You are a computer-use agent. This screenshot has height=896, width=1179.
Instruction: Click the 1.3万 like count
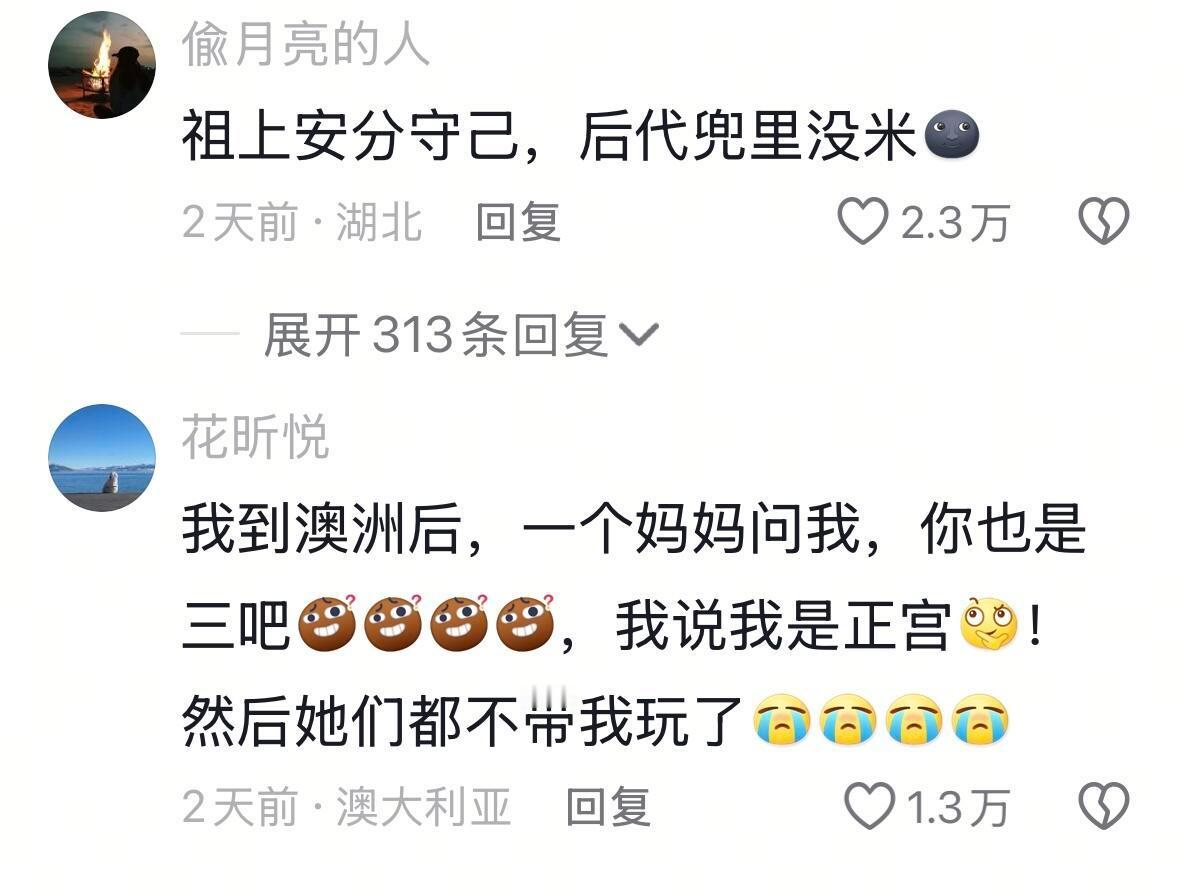point(957,807)
